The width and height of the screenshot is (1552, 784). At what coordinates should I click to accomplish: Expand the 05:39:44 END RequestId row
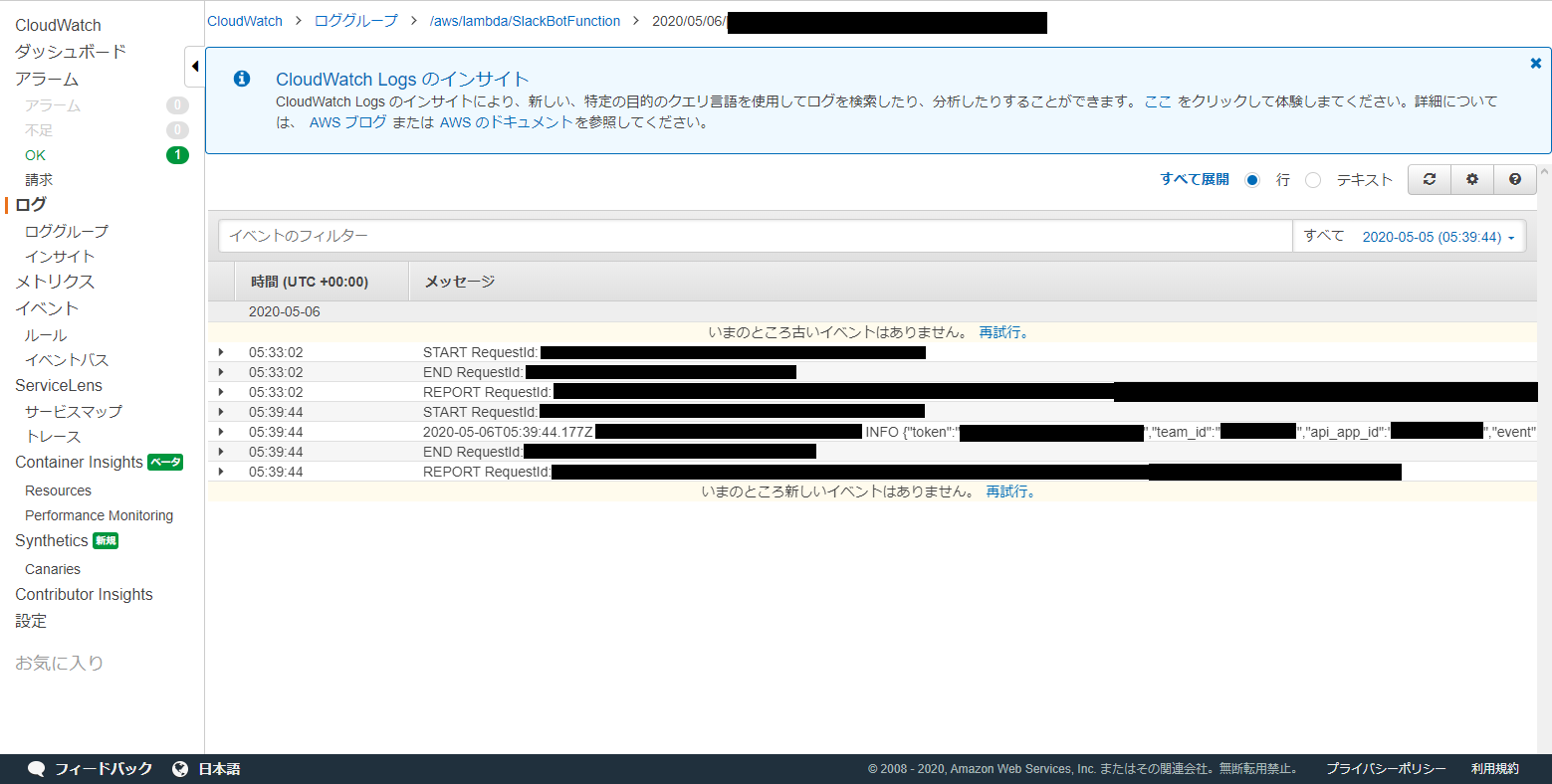(221, 452)
